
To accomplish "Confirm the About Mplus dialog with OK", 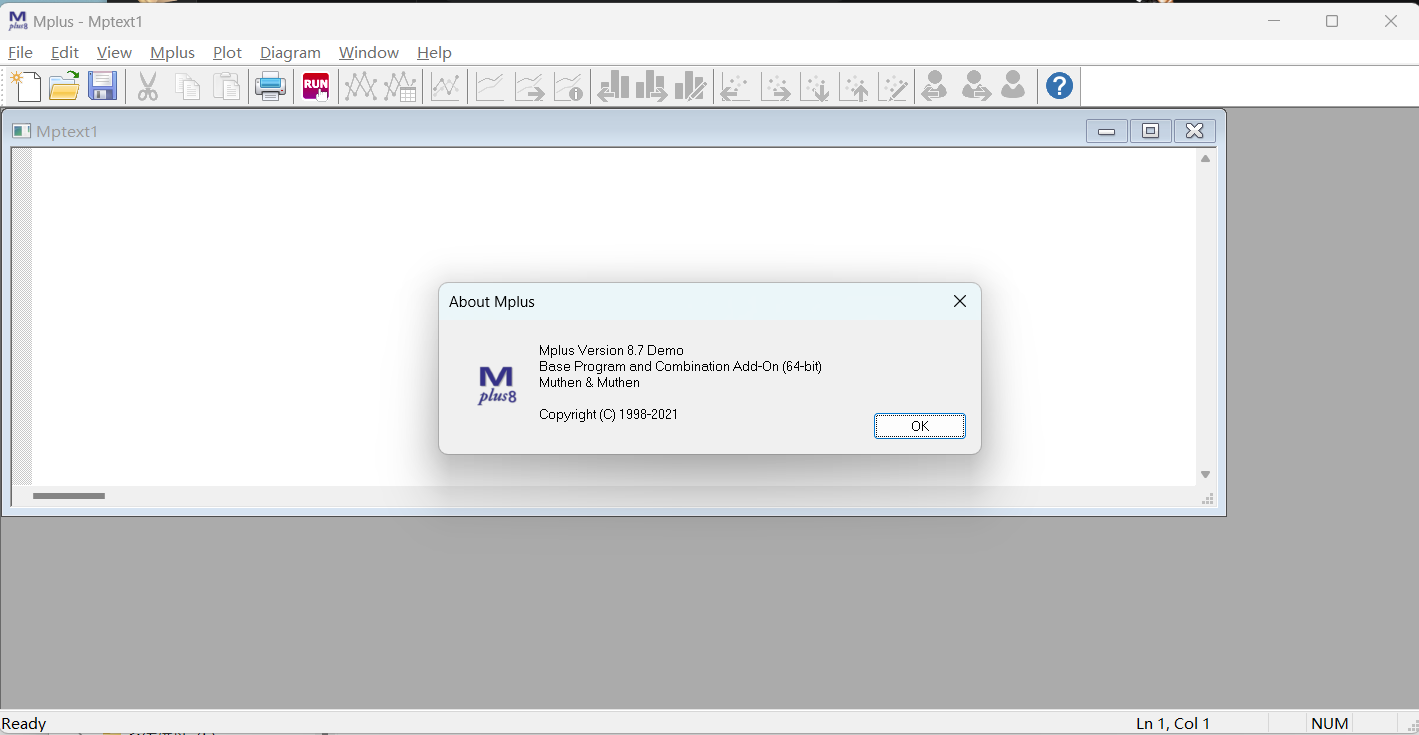I will [x=920, y=426].
